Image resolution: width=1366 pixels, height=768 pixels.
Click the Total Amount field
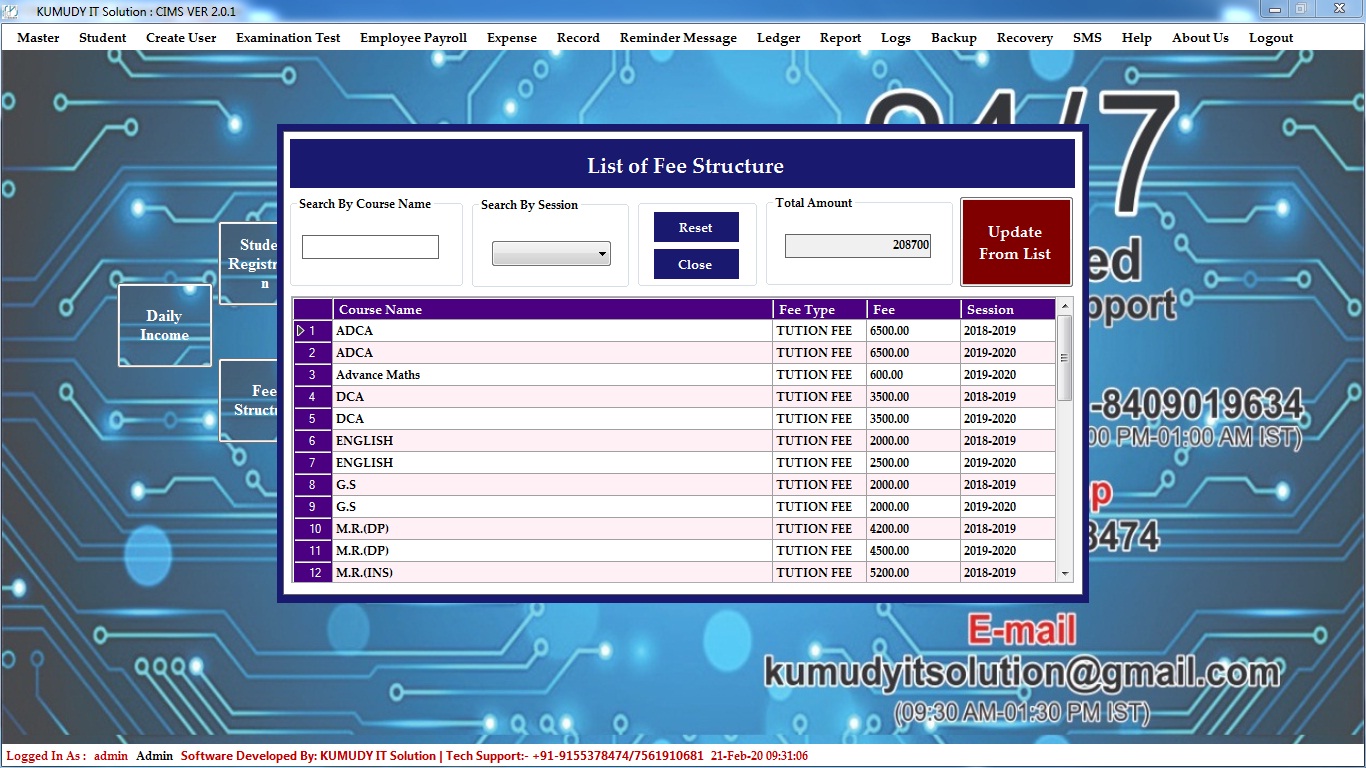tap(857, 245)
